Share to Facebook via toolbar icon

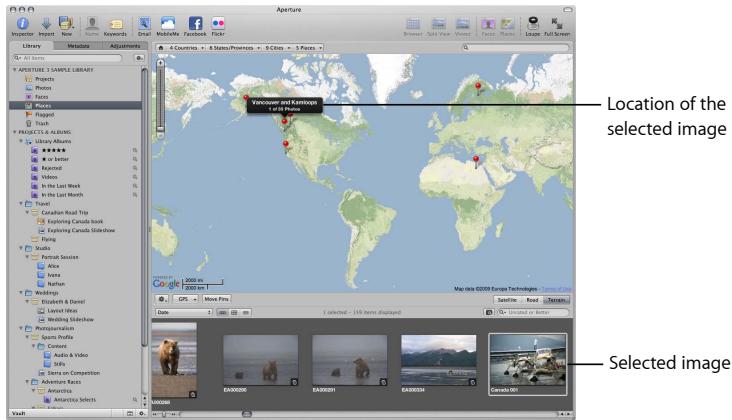(x=195, y=23)
